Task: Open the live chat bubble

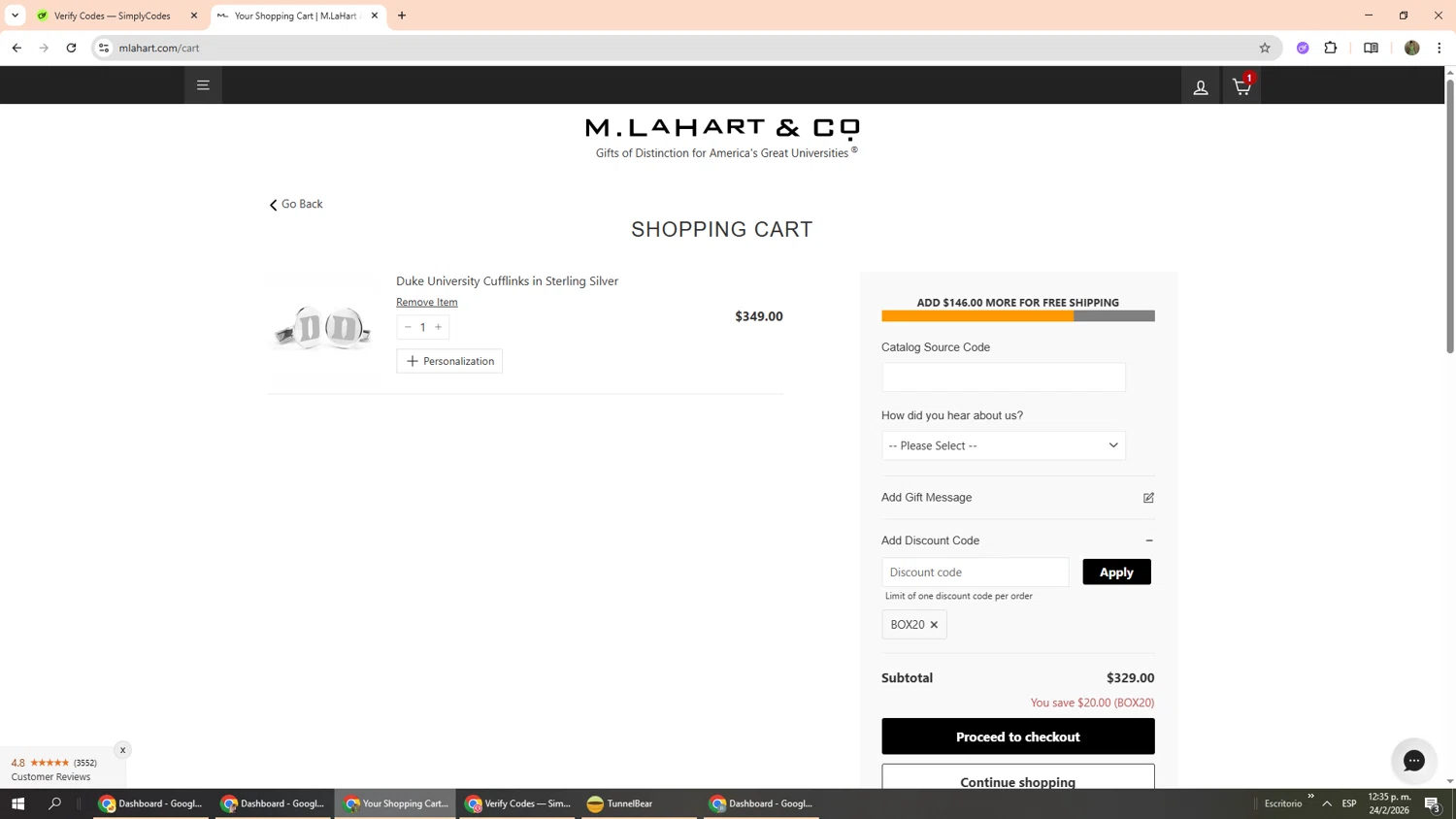Action: click(1414, 761)
